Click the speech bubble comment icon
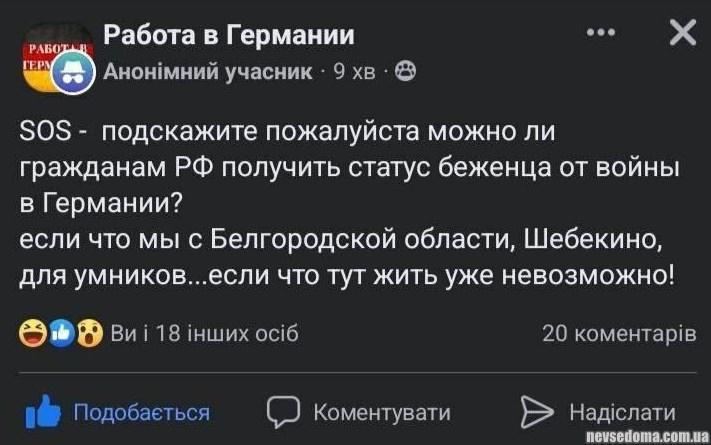This screenshot has height=445, width=711. click(x=285, y=411)
